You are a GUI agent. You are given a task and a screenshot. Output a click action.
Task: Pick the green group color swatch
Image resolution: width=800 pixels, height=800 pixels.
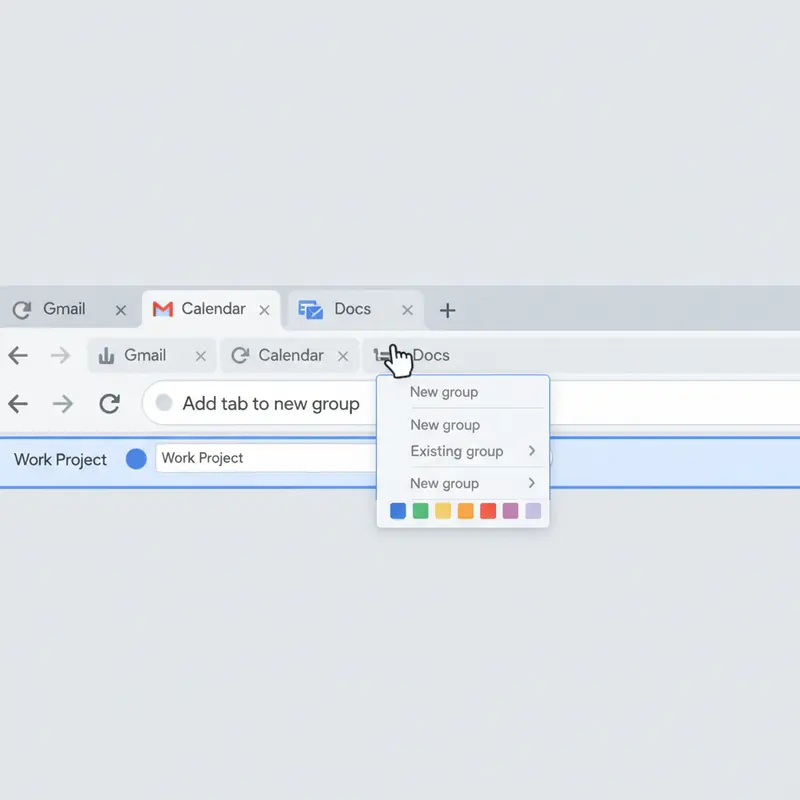tap(420, 511)
